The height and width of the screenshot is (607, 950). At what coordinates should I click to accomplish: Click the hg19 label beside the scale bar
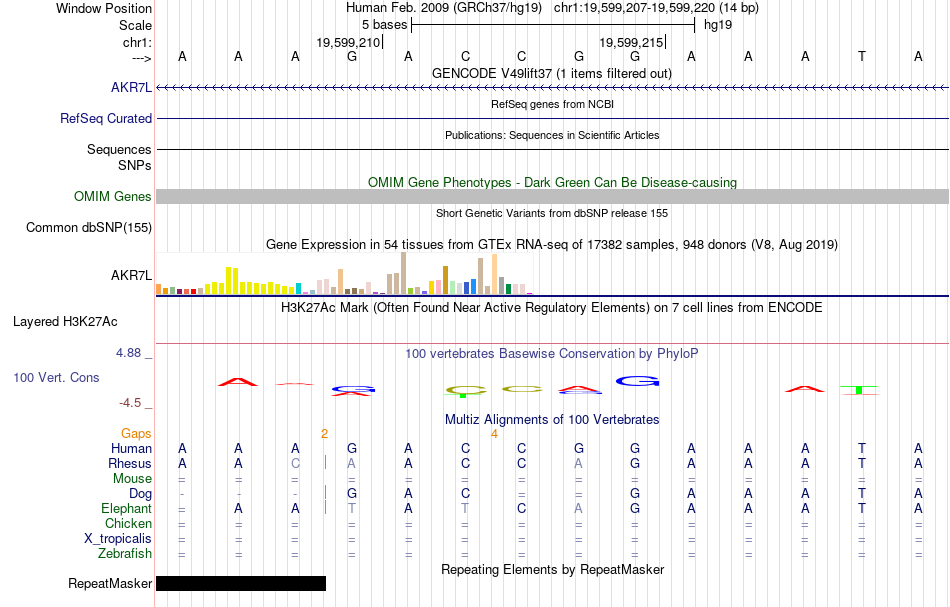(x=718, y=25)
